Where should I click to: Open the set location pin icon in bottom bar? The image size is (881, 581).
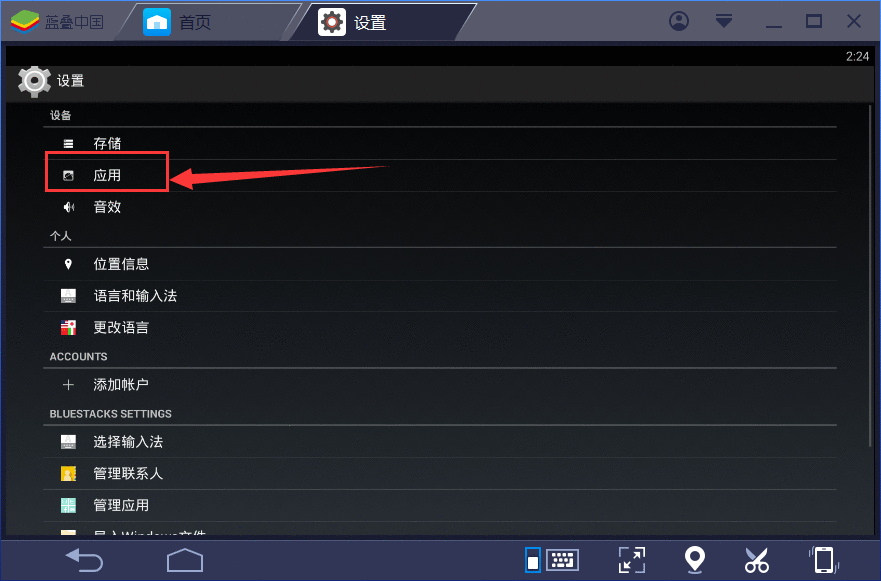point(695,560)
